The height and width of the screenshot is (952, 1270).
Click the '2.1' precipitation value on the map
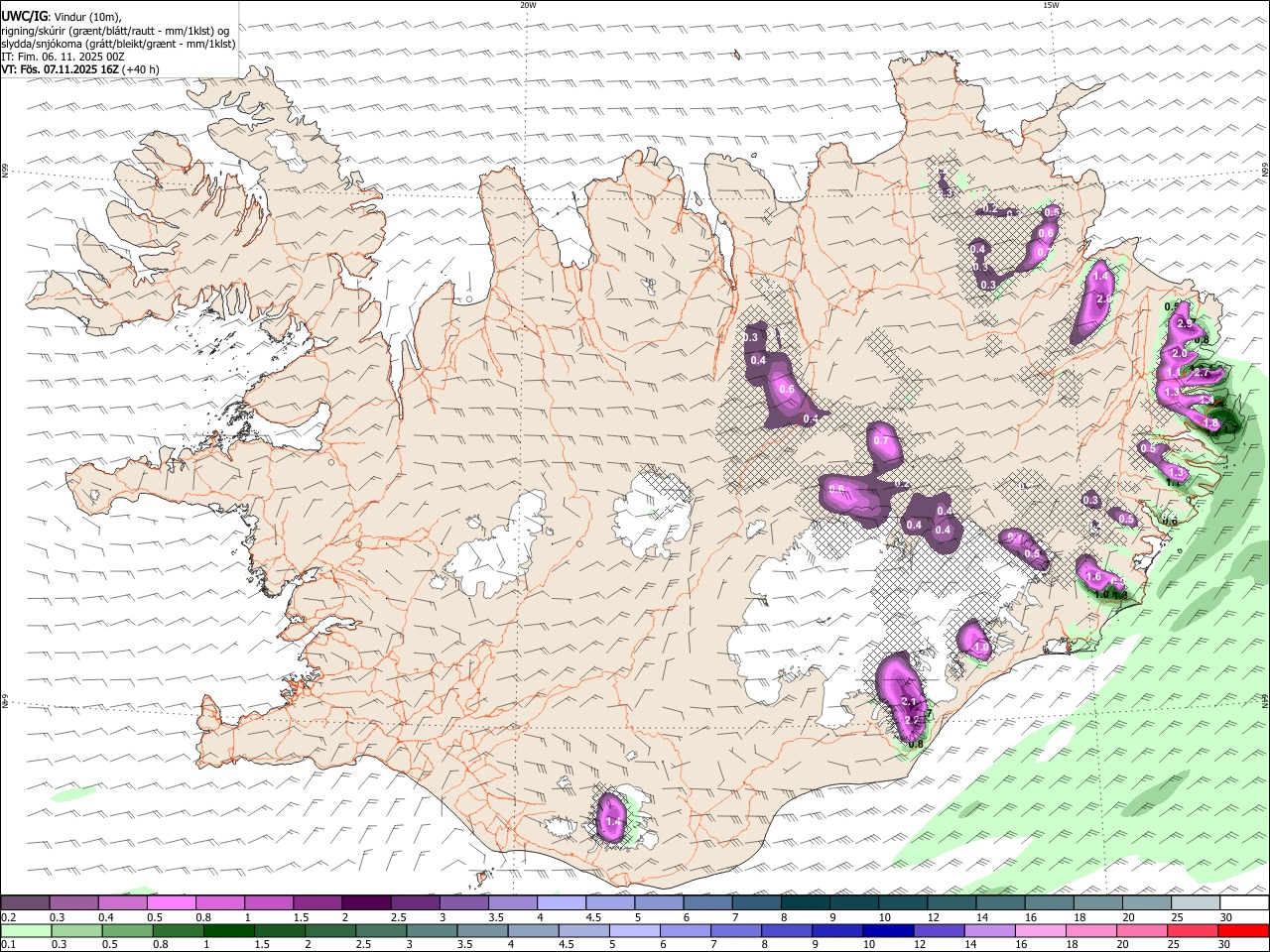pos(909,702)
